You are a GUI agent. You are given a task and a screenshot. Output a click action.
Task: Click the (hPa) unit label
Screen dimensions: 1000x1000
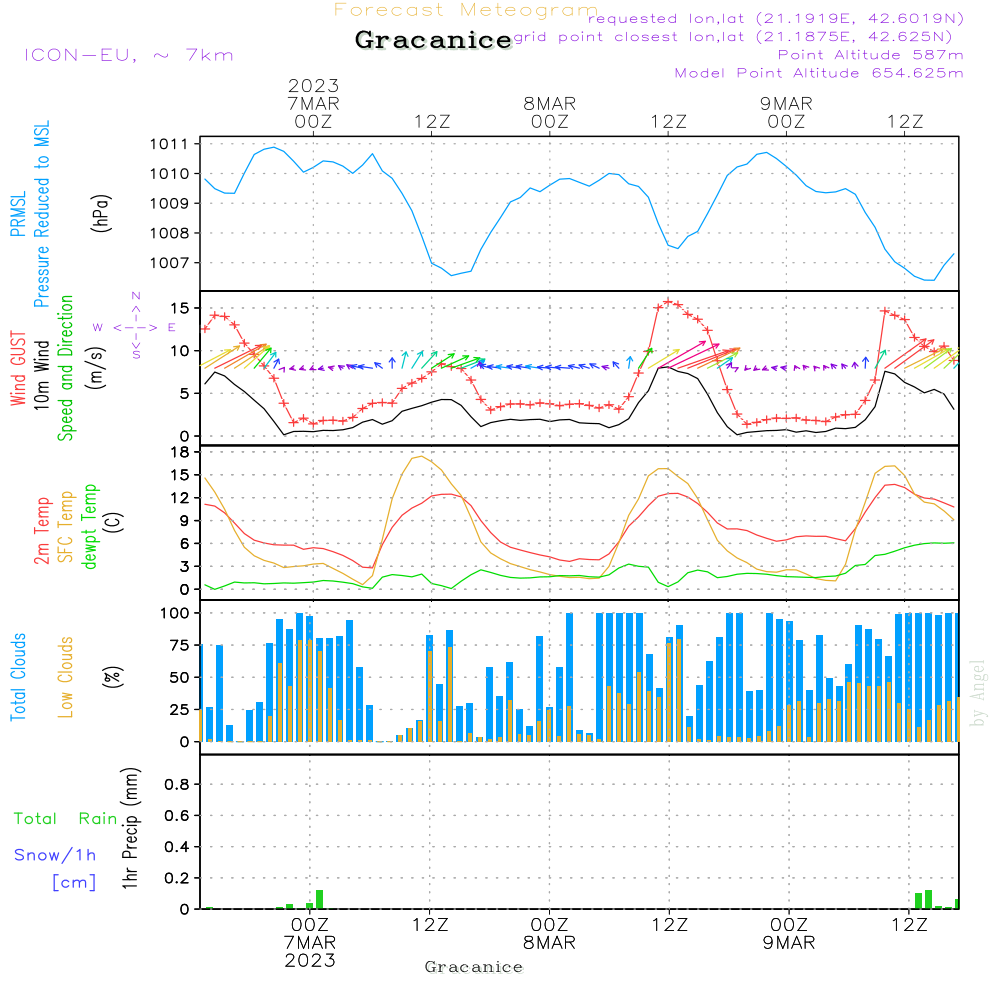(x=101, y=213)
